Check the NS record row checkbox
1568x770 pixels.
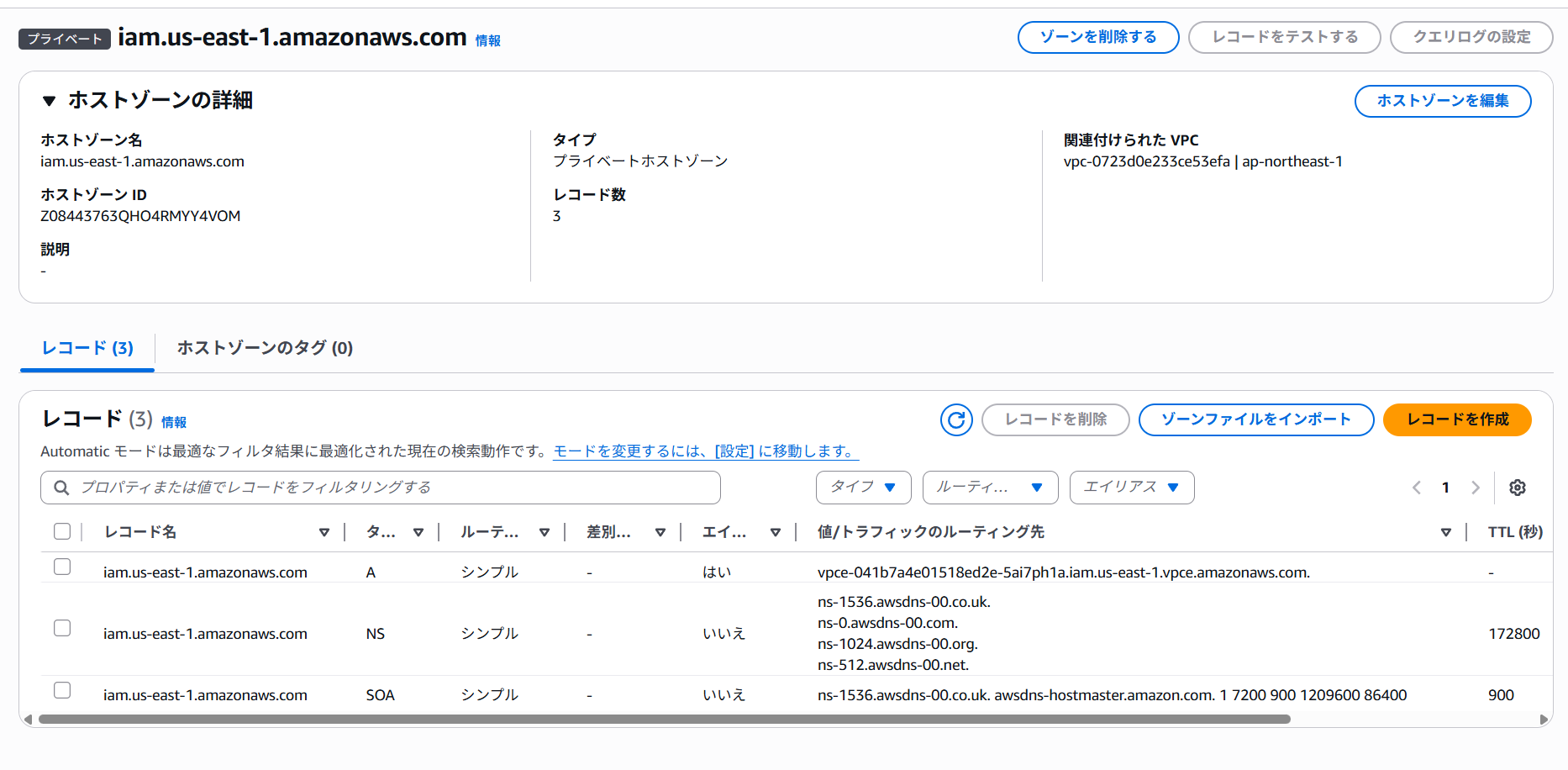[62, 628]
